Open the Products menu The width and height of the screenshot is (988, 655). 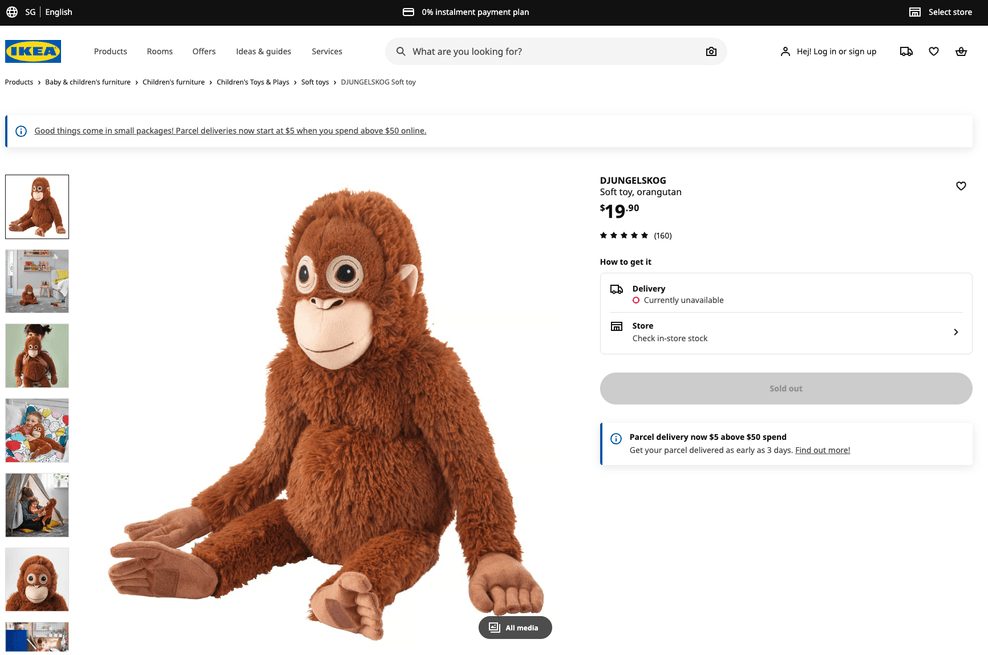[110, 51]
